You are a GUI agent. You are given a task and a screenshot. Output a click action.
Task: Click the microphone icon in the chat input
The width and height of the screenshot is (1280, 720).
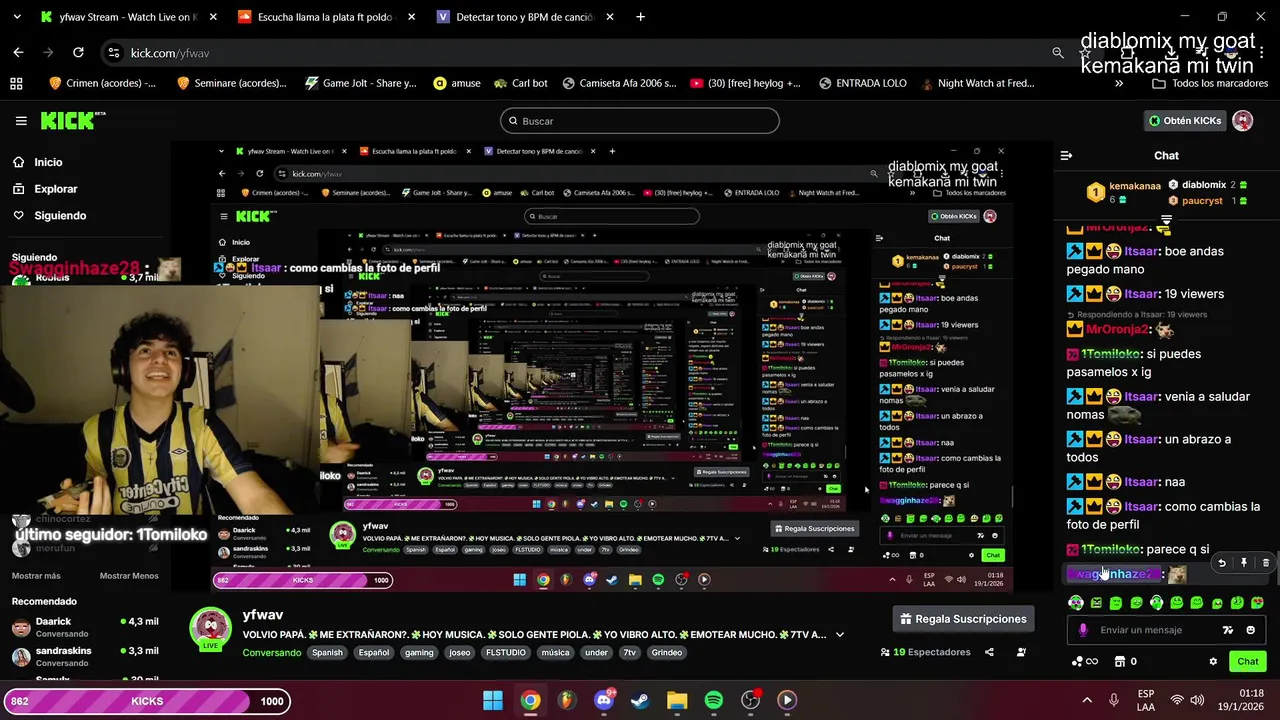pos(1083,630)
